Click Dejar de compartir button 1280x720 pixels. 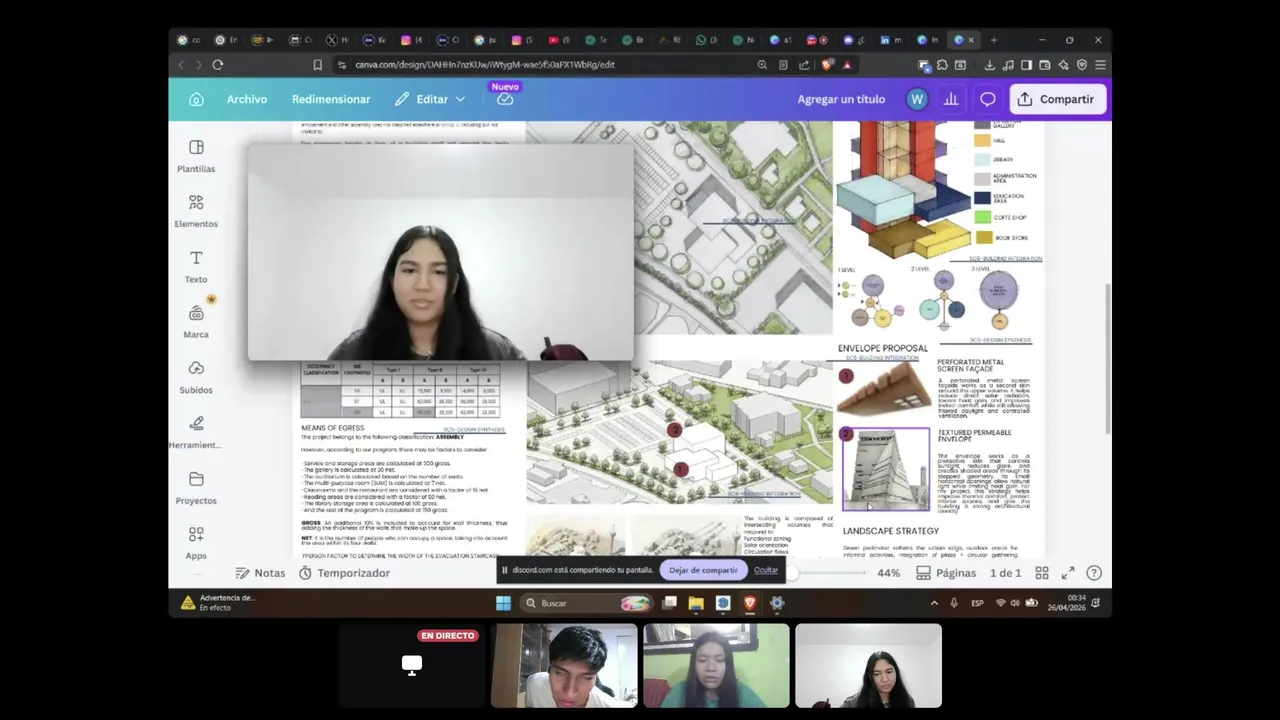point(703,570)
